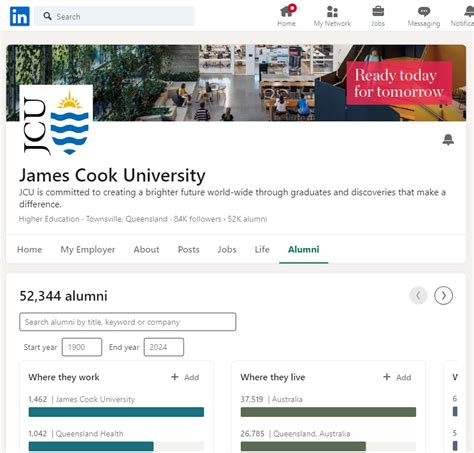Switch to the Posts tab
This screenshot has height=453, width=474.
pos(189,249)
